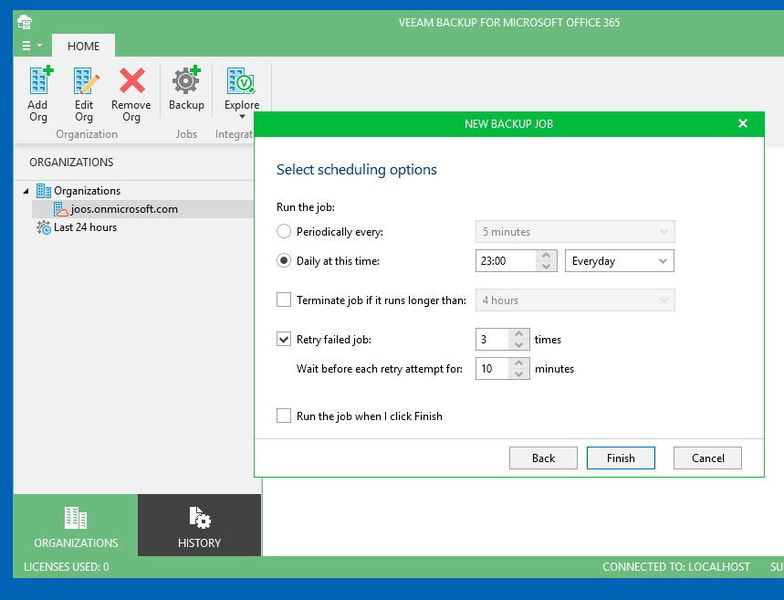Select the Daily at this time radio
Viewport: 784px width, 600px height.
pos(284,260)
